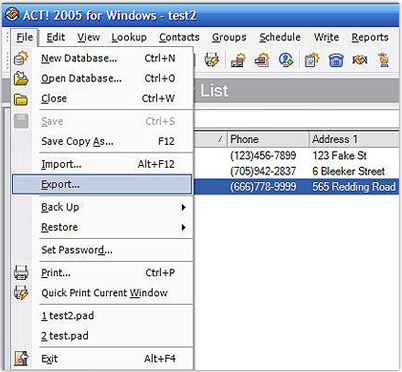Open the Groups menu
The image size is (402, 372).
(229, 37)
